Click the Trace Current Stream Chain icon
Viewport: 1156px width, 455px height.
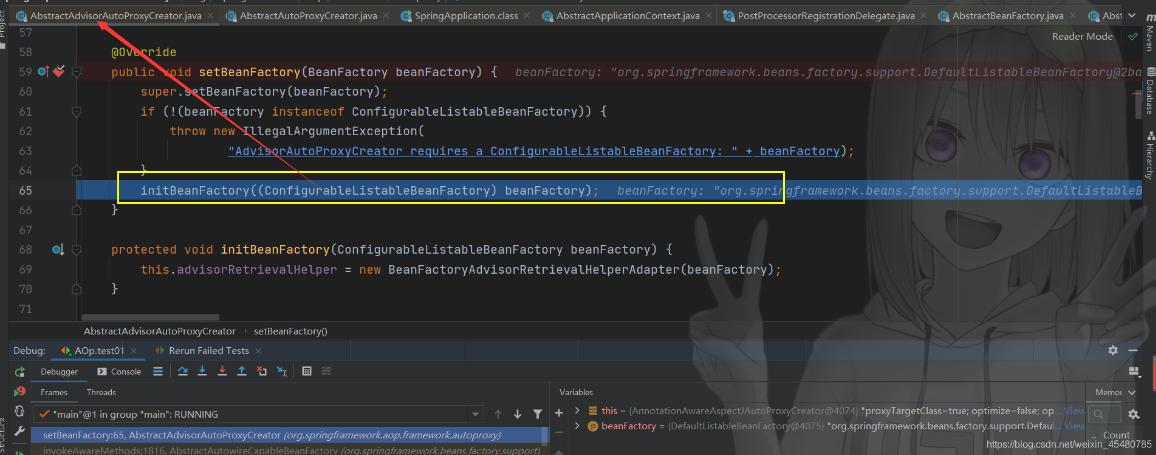click(x=326, y=371)
